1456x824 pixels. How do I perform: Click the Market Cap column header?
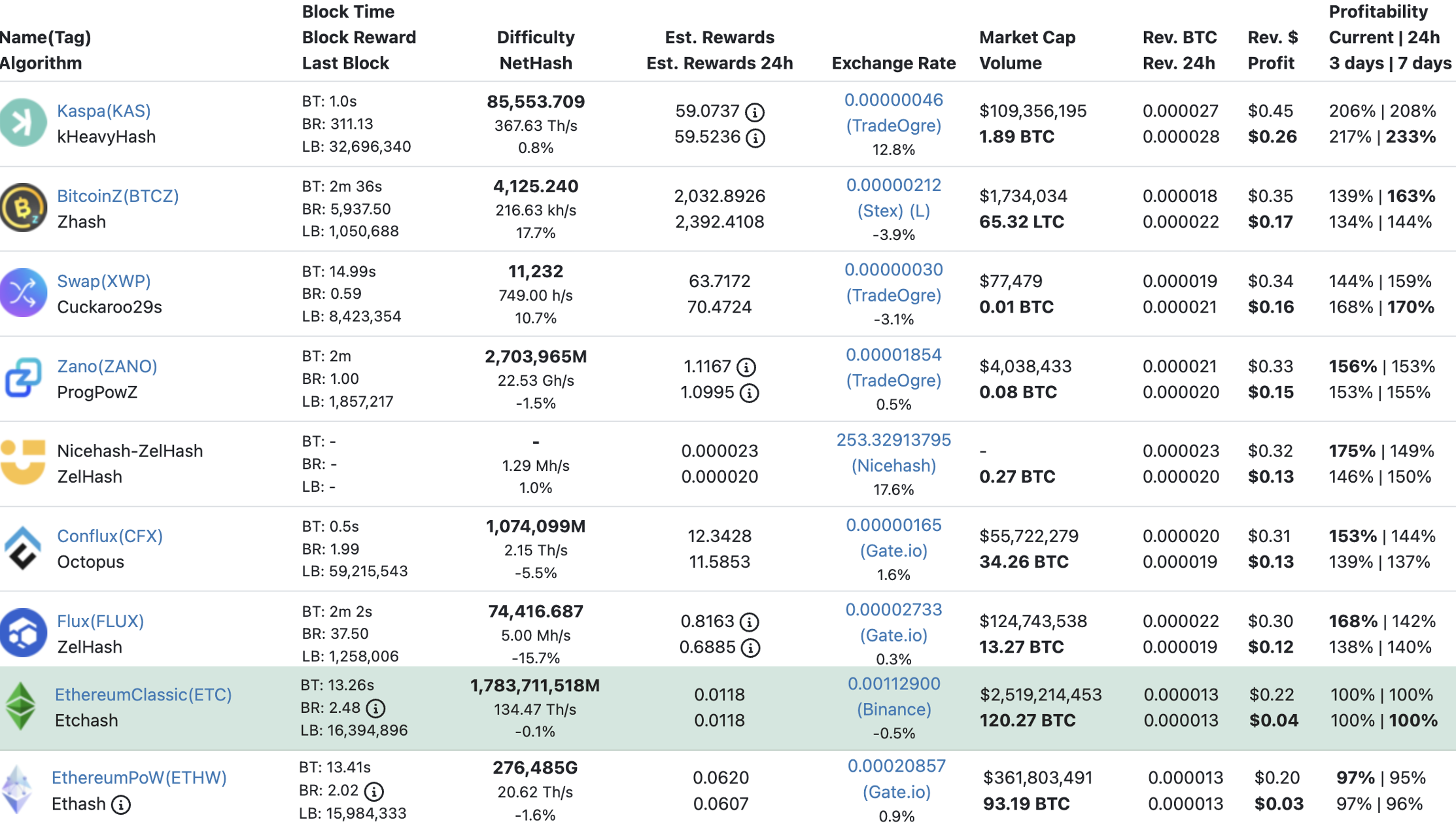pos(1027,37)
